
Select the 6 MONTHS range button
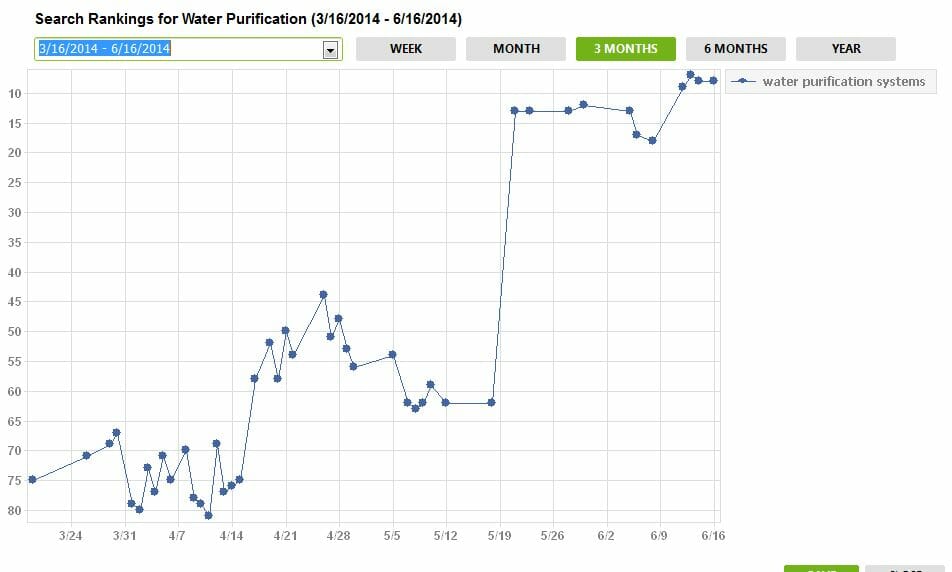[736, 49]
